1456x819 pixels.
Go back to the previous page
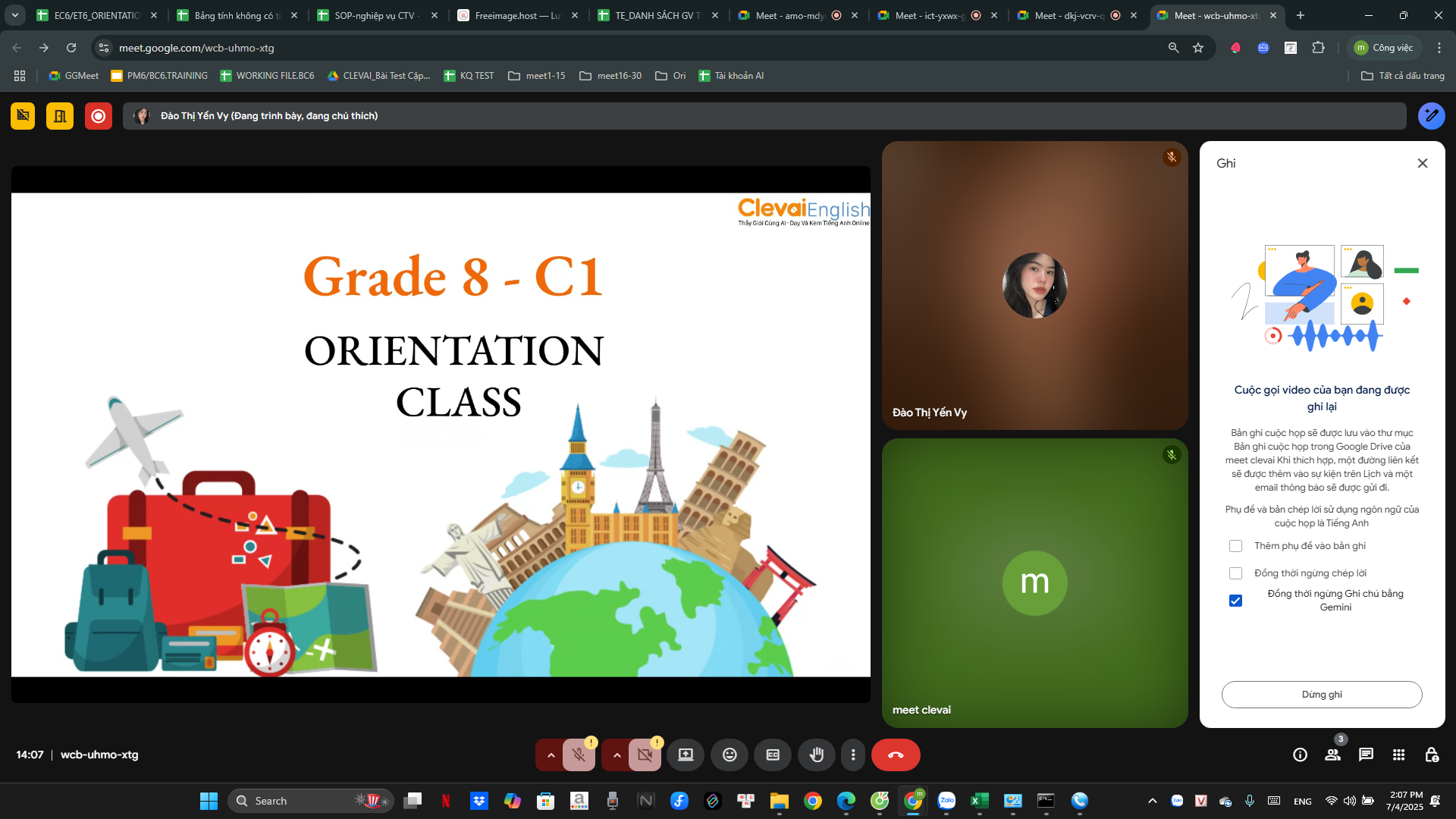17,48
